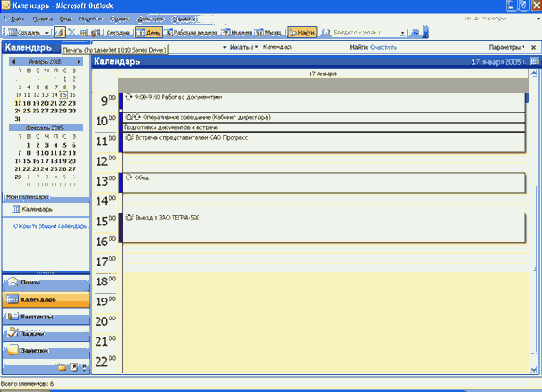Viewport: 542px width, 392px height.
Task: Switch to Day view (День)
Action: pyautogui.click(x=149, y=32)
